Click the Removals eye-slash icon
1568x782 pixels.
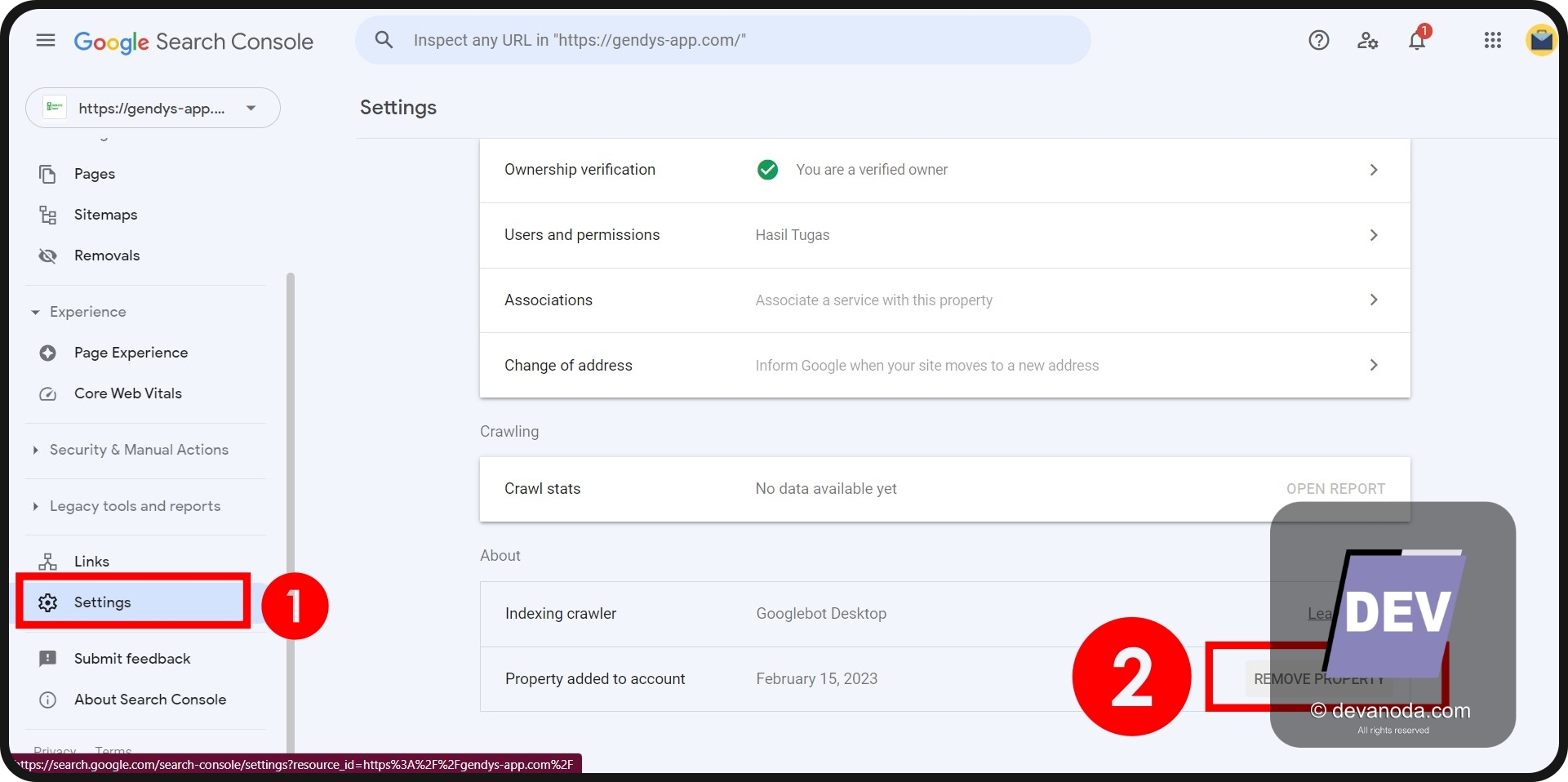click(x=47, y=255)
